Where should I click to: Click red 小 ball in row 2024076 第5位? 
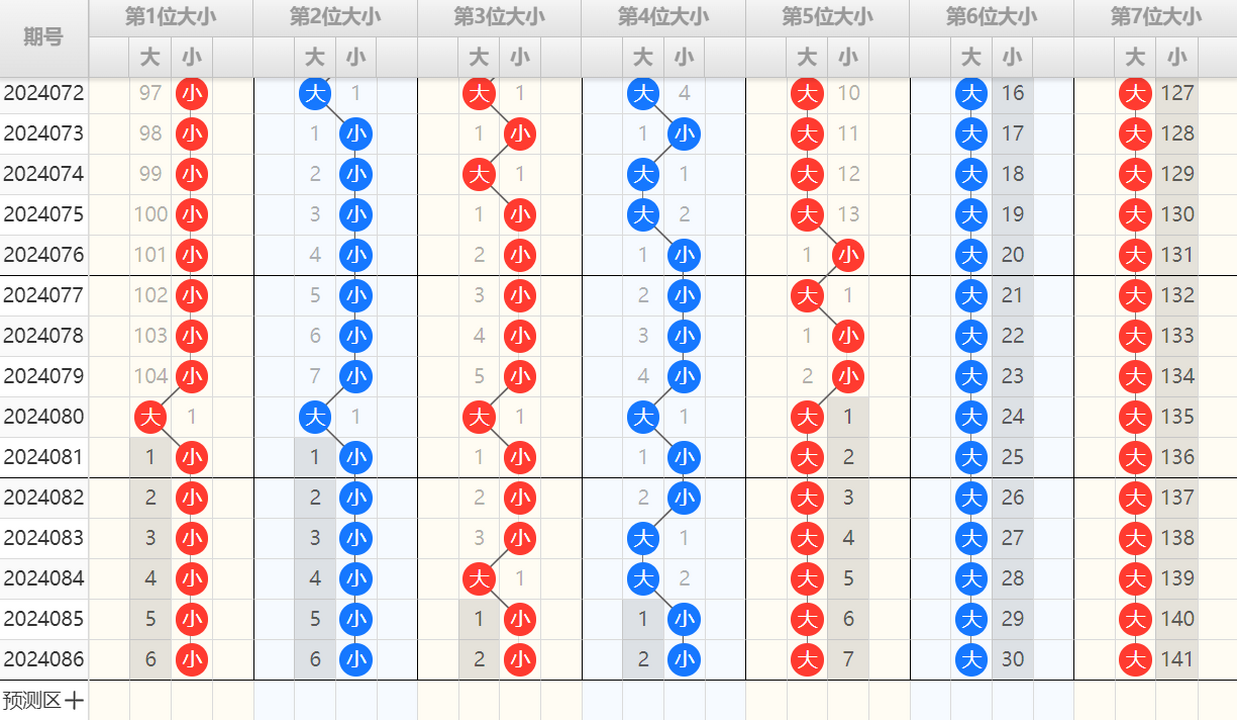click(x=848, y=255)
